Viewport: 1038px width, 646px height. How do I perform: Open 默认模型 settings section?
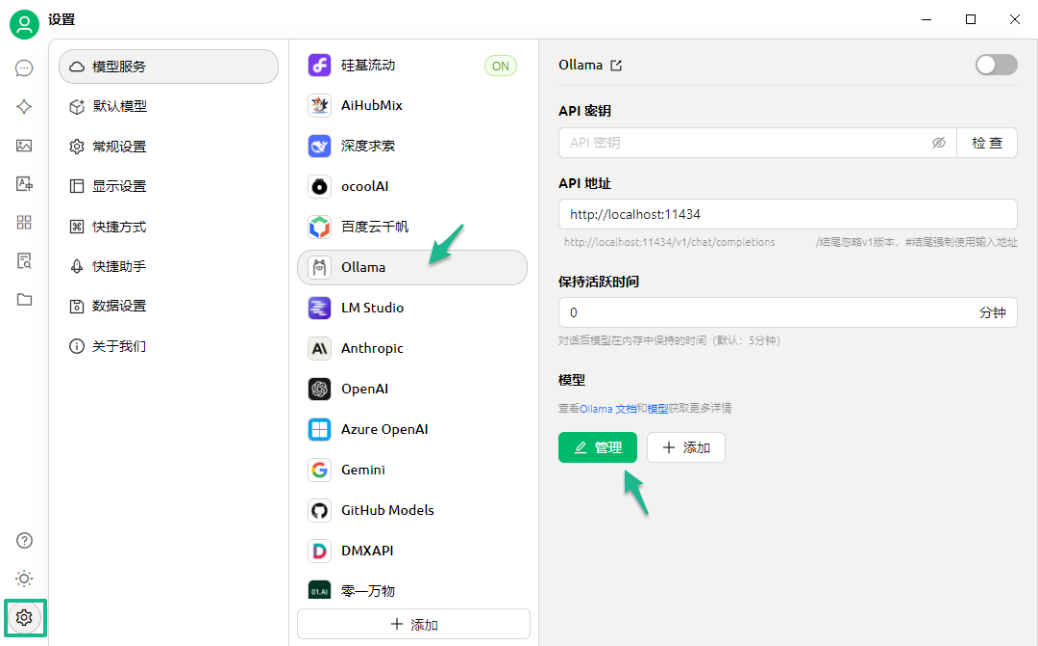pos(169,107)
